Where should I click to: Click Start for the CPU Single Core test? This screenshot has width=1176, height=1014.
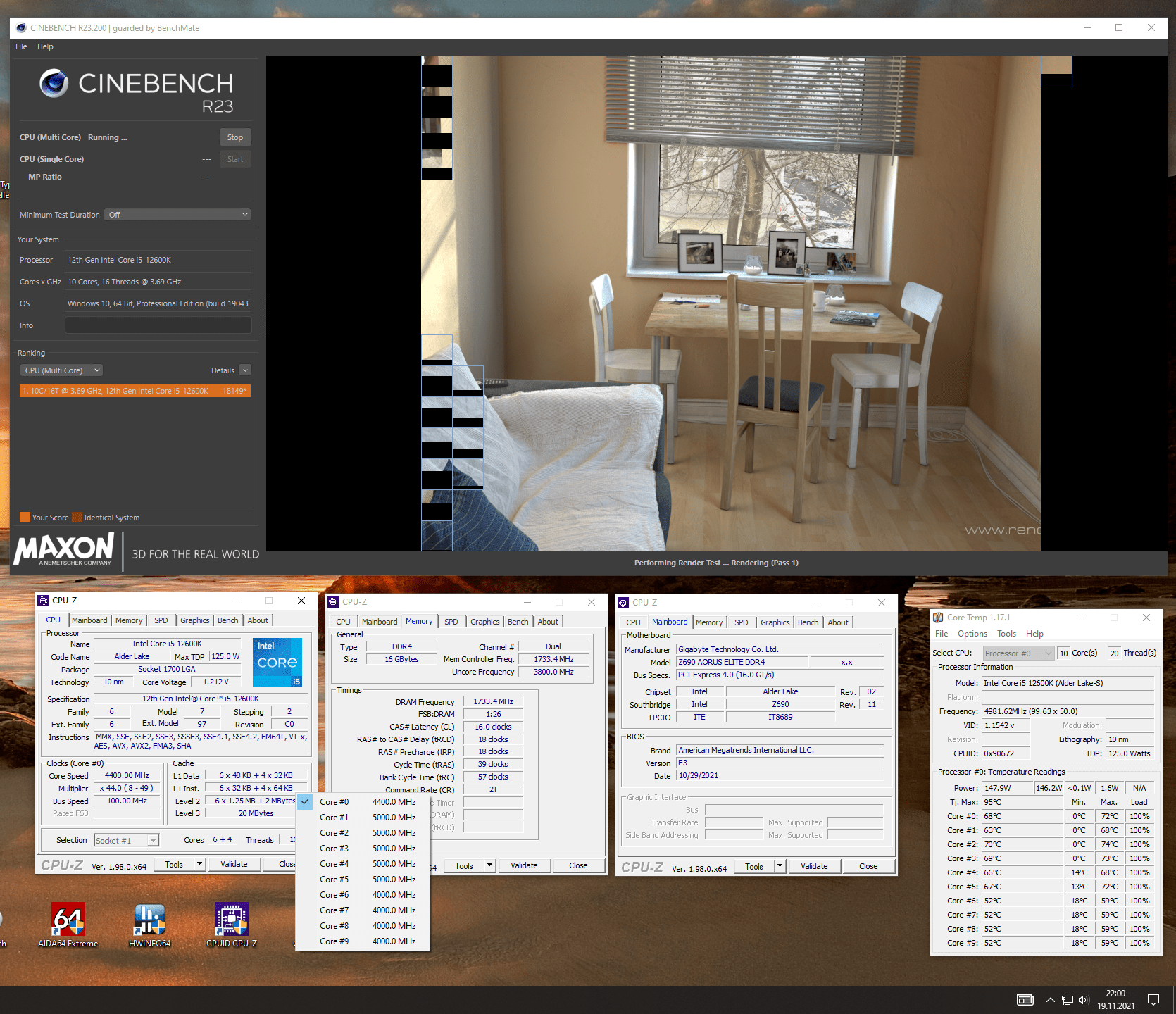235,159
